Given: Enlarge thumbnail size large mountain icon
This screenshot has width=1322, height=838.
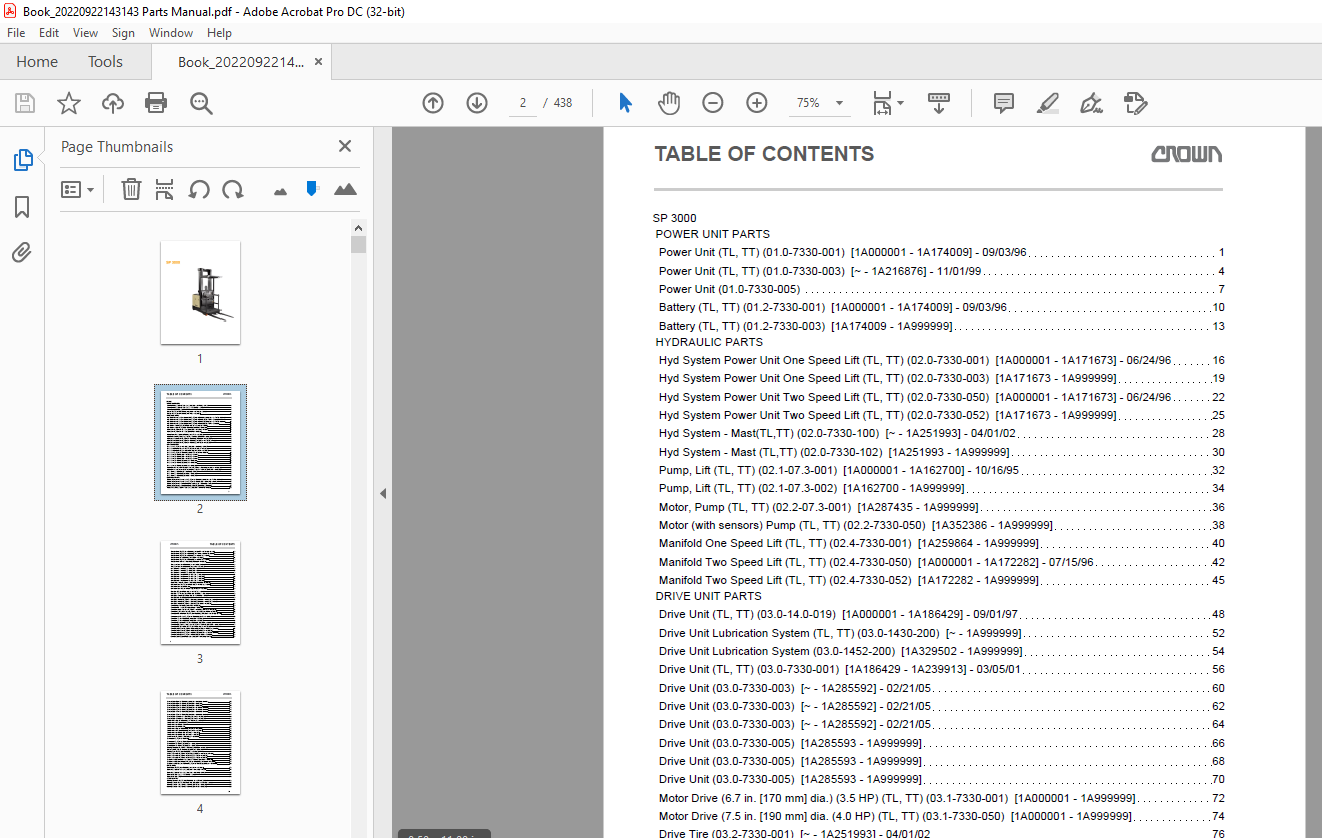Looking at the screenshot, I should pos(345,189).
